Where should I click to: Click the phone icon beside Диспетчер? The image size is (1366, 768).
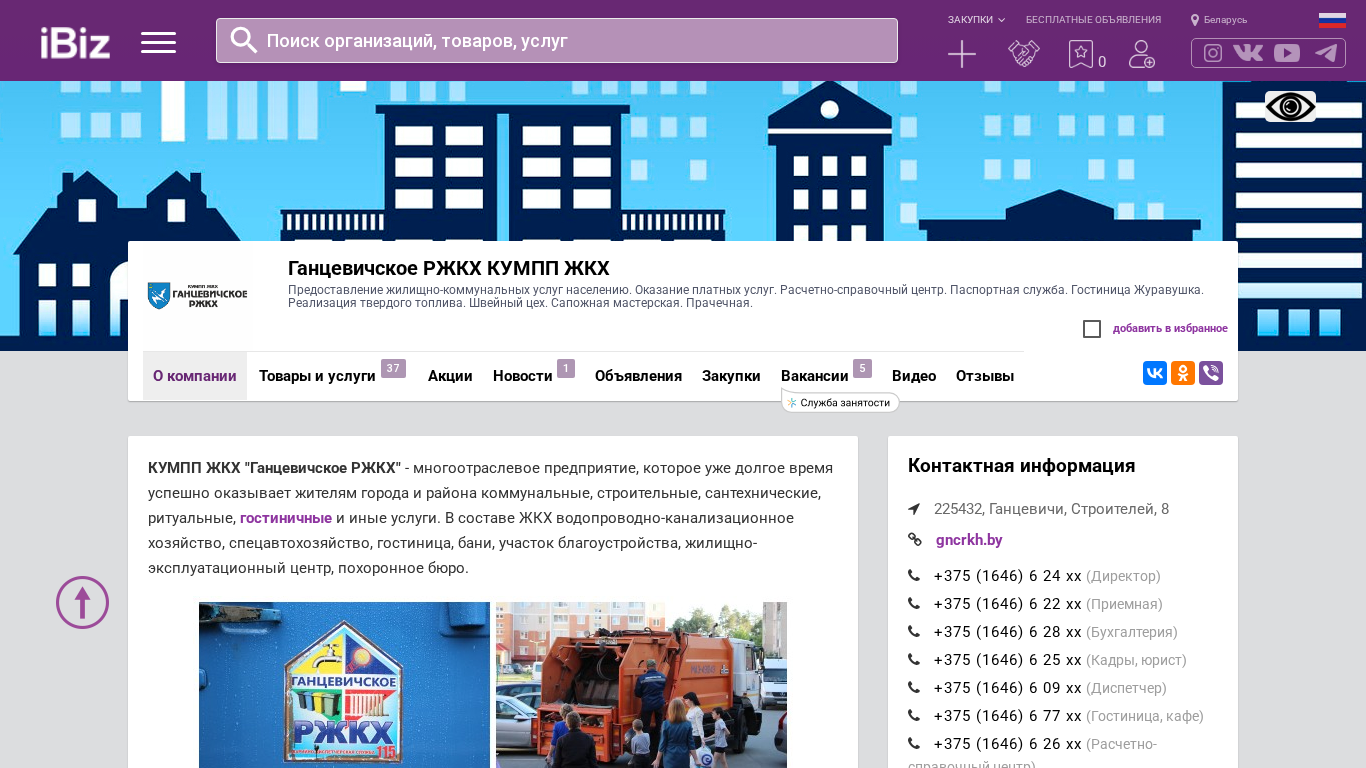tap(914, 688)
